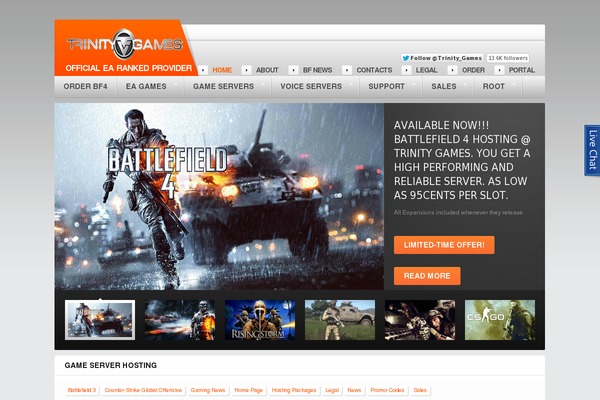The height and width of the screenshot is (400, 600).
Task: Click the Battlefield 4 banner image
Action: [x=219, y=196]
